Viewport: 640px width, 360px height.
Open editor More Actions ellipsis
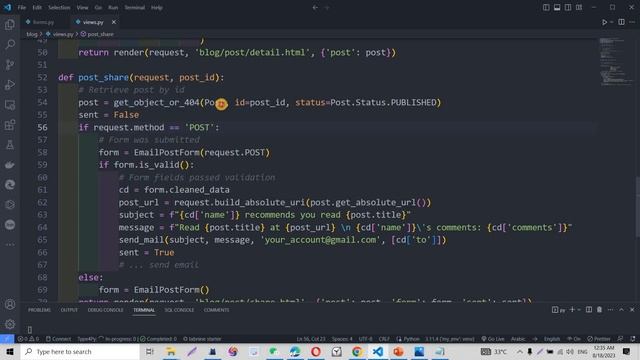pos(632,22)
